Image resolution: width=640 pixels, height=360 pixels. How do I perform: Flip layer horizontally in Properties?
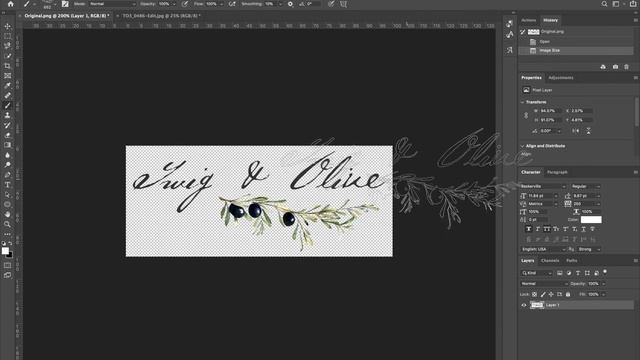pos(576,131)
